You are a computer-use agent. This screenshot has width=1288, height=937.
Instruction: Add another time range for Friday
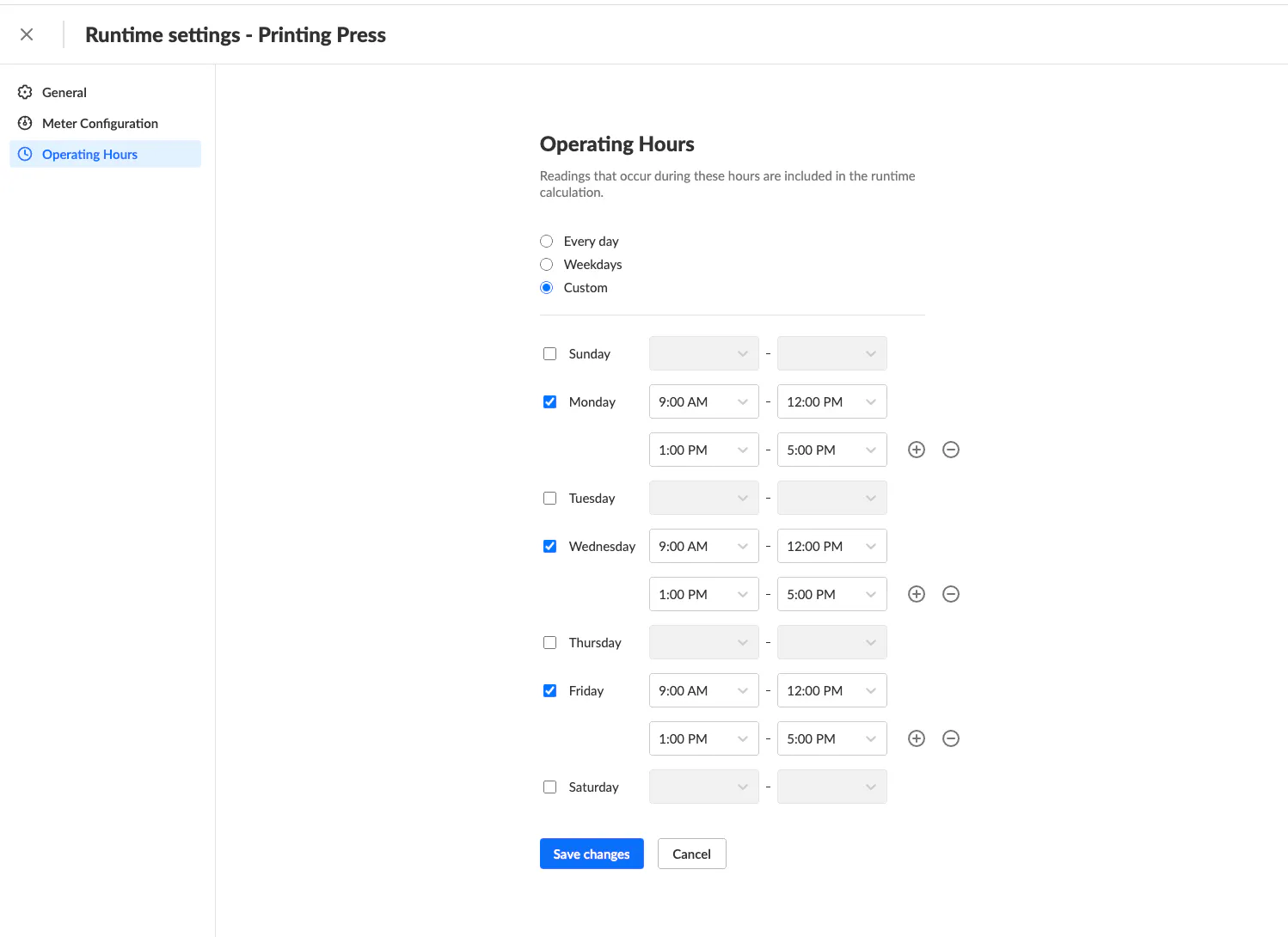pos(917,738)
